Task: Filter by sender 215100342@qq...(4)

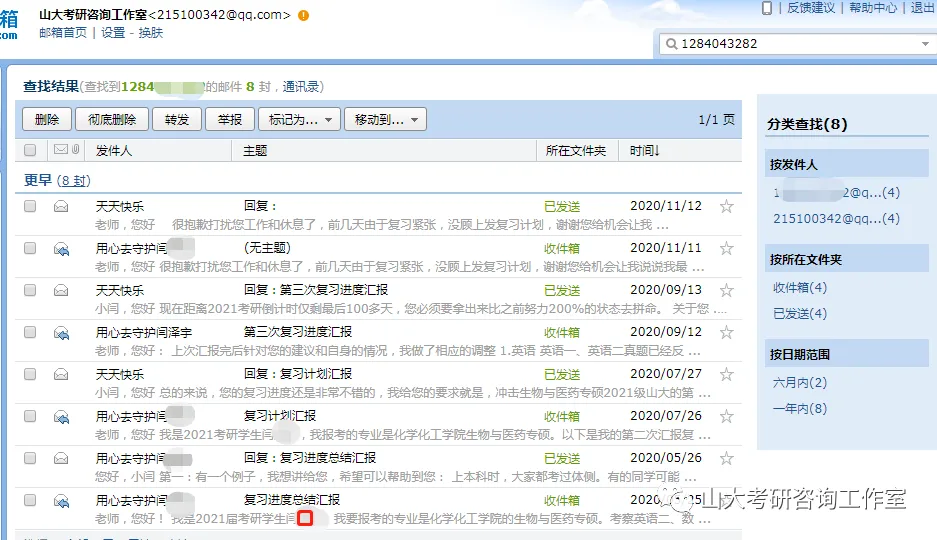Action: click(x=836, y=219)
